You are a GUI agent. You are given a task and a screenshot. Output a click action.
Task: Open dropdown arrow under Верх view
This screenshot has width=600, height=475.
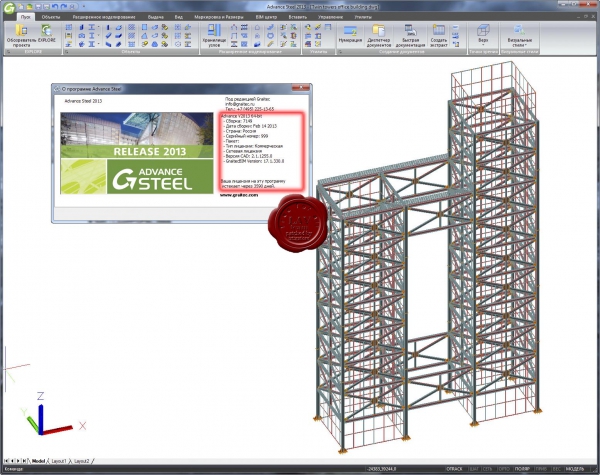click(x=483, y=45)
